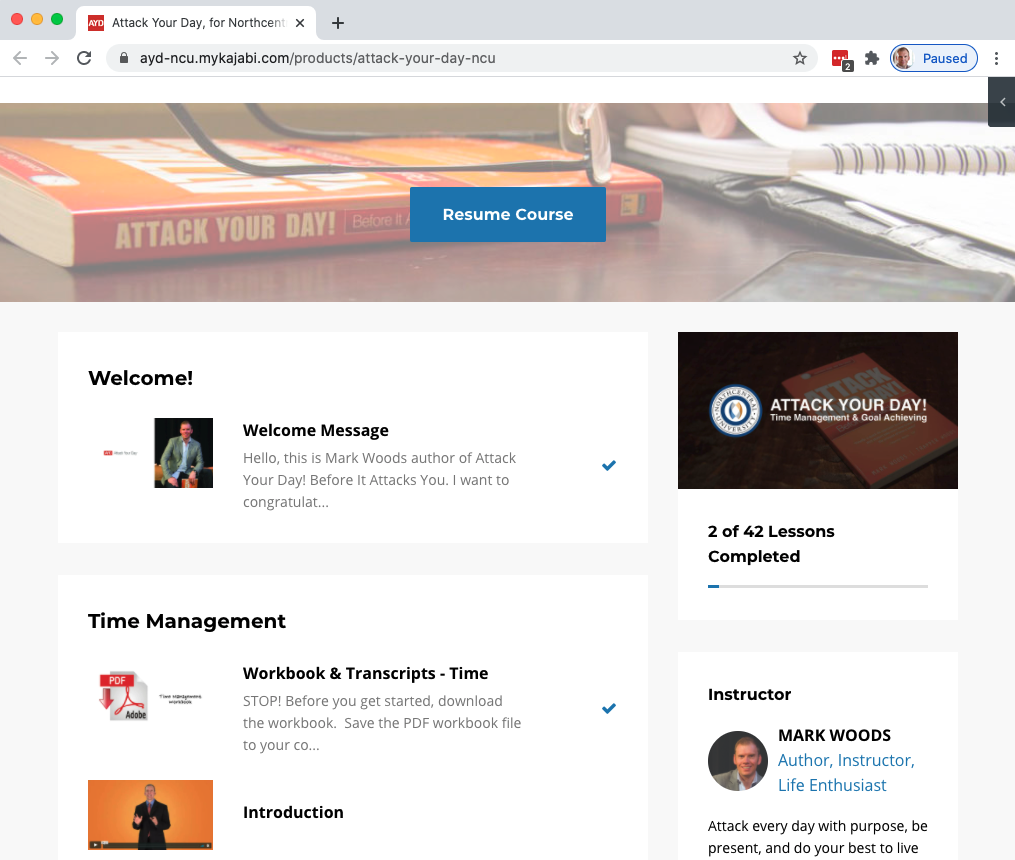Screen dimensions: 1015x860
Task: Click the browser back arrow
Action: (20, 58)
